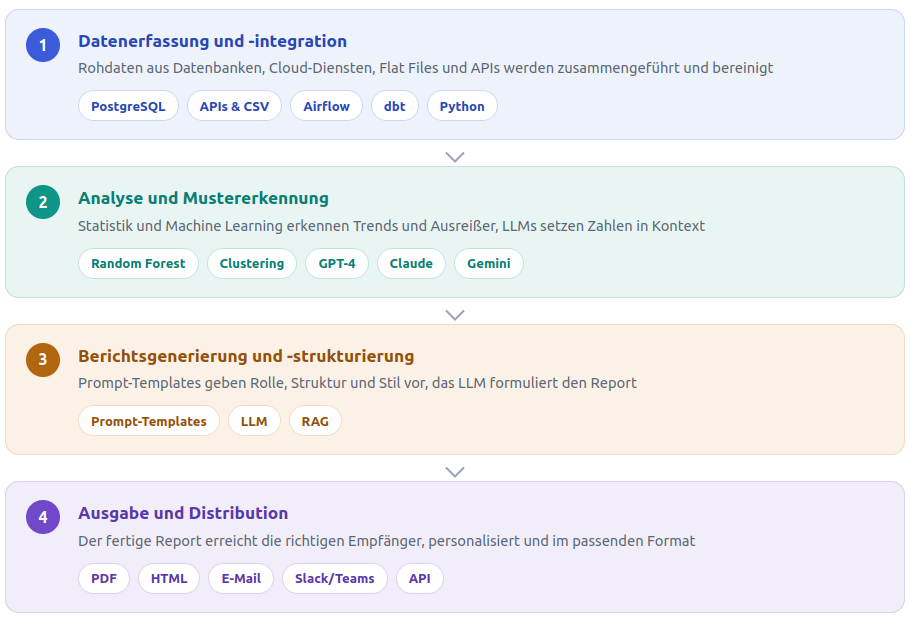Click description starting Der fertige Report

tap(387, 541)
